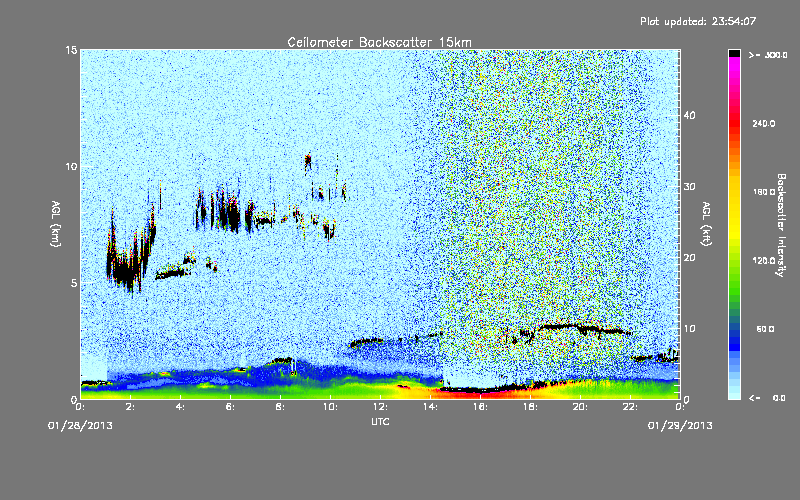Click the "10:" hour tick label
The height and width of the screenshot is (500, 800).
[330, 407]
